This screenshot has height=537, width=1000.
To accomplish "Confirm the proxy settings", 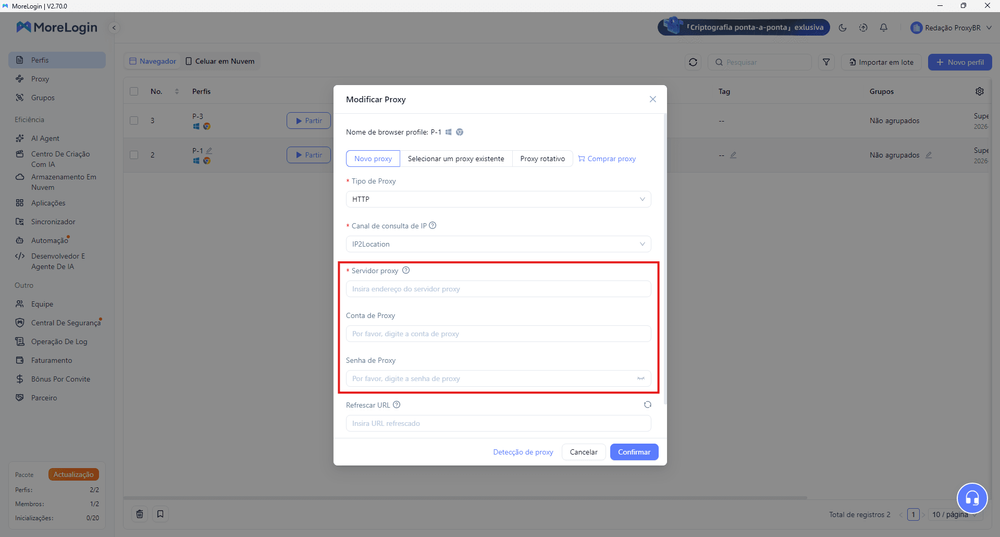I will click(x=634, y=452).
